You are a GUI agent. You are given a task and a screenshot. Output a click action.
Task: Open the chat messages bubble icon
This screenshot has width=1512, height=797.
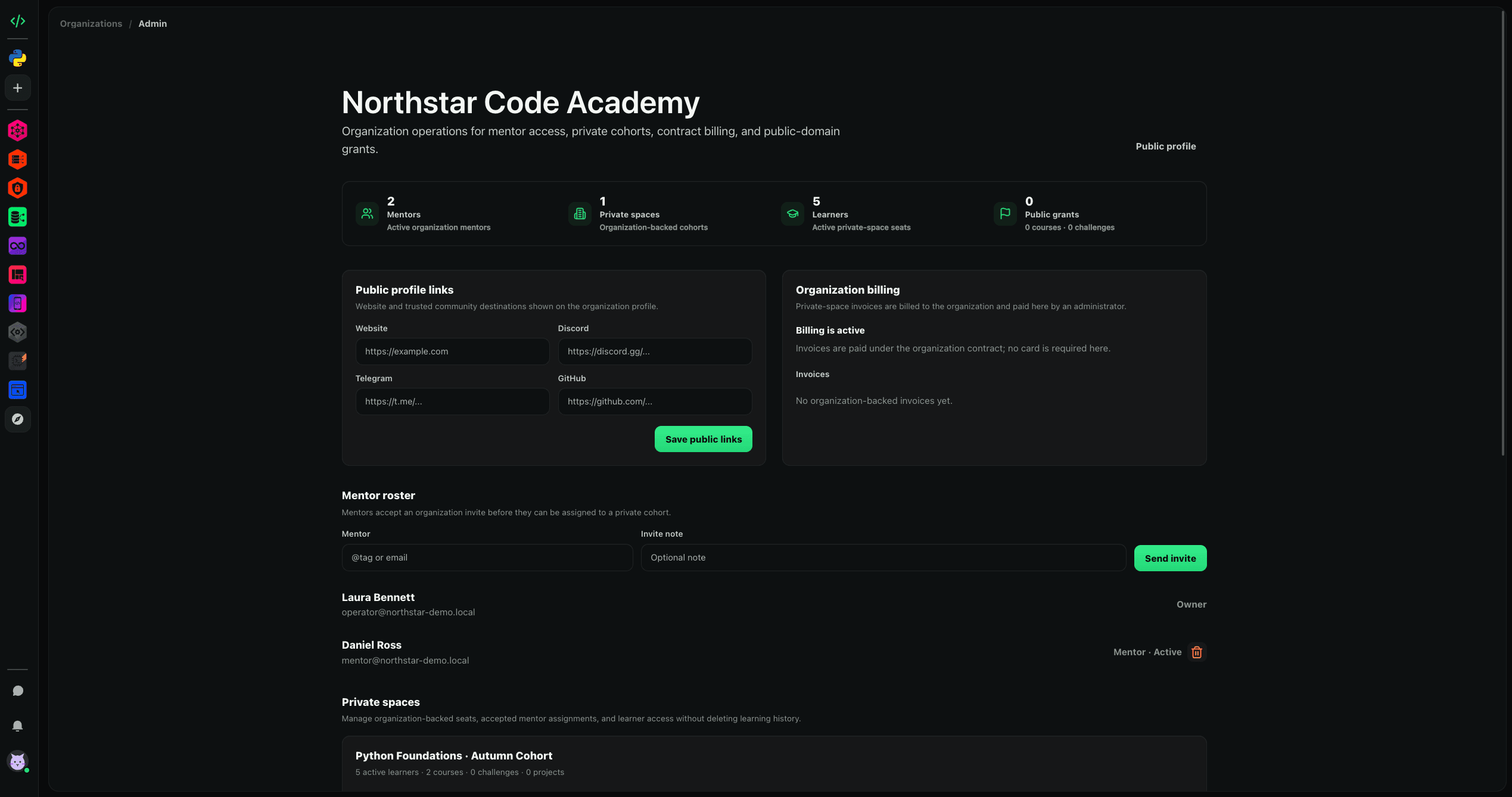pos(18,691)
